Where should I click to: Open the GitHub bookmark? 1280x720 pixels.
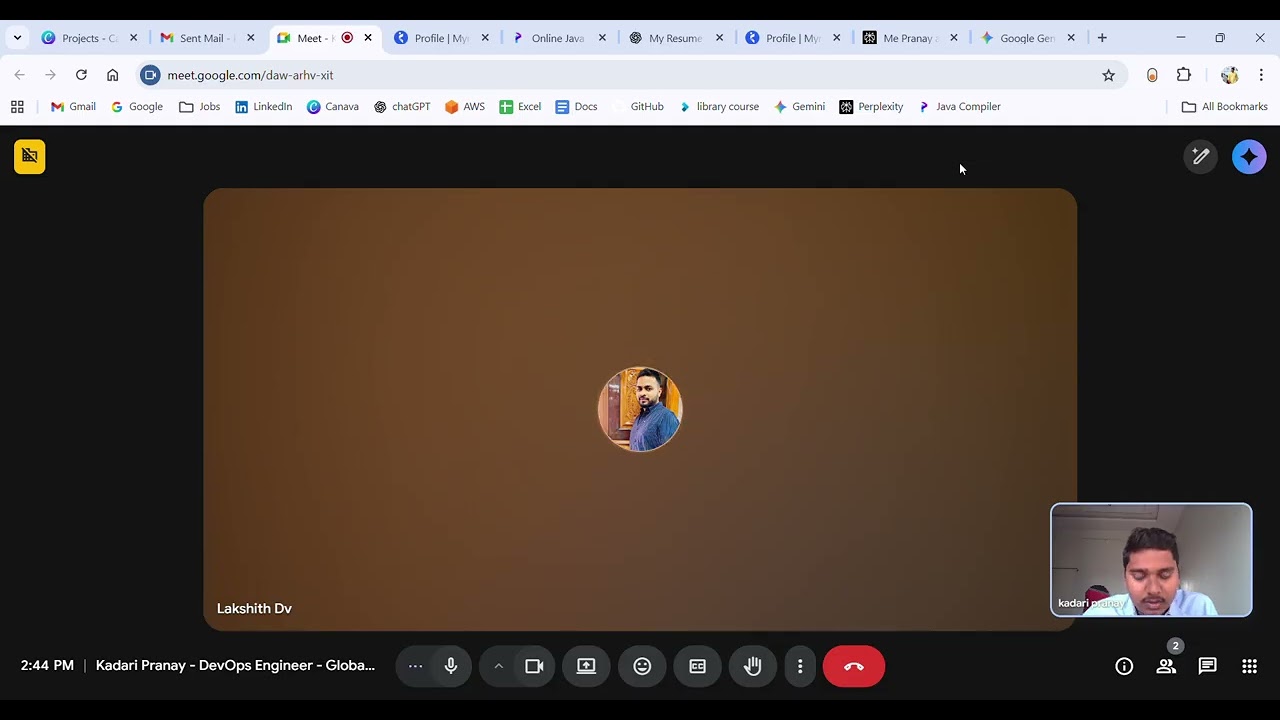pos(638,107)
